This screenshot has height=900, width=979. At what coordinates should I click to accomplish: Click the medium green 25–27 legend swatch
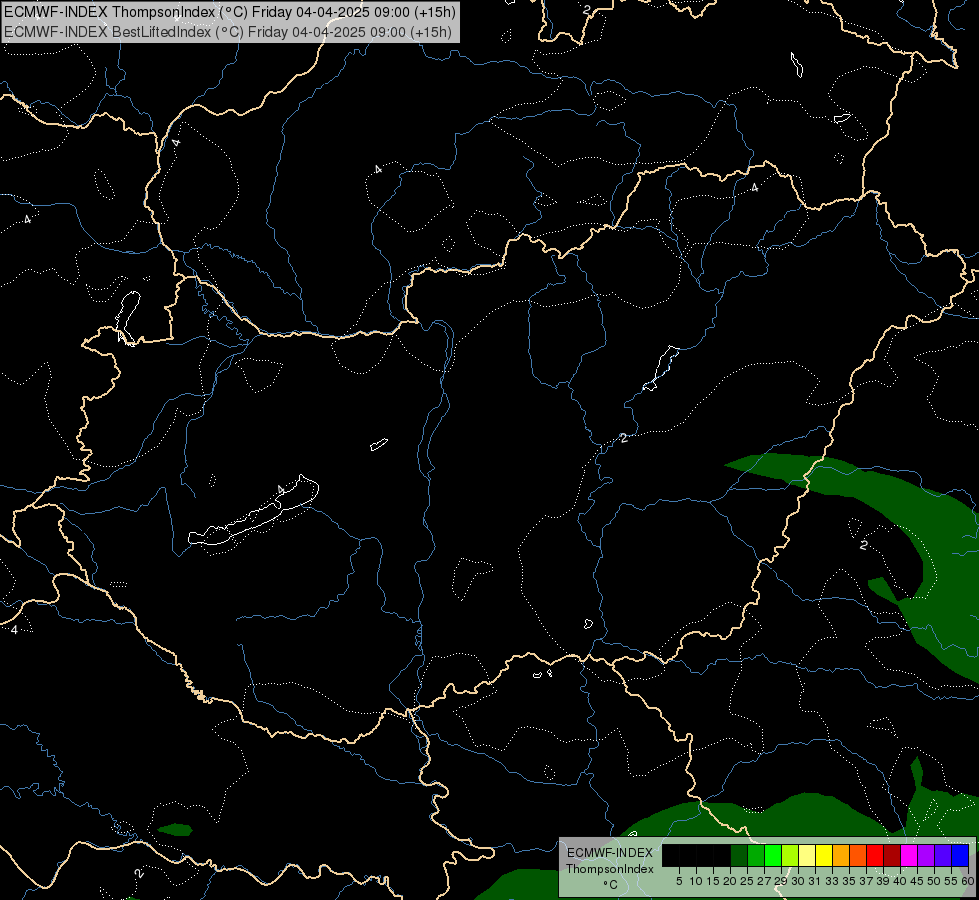(x=756, y=855)
